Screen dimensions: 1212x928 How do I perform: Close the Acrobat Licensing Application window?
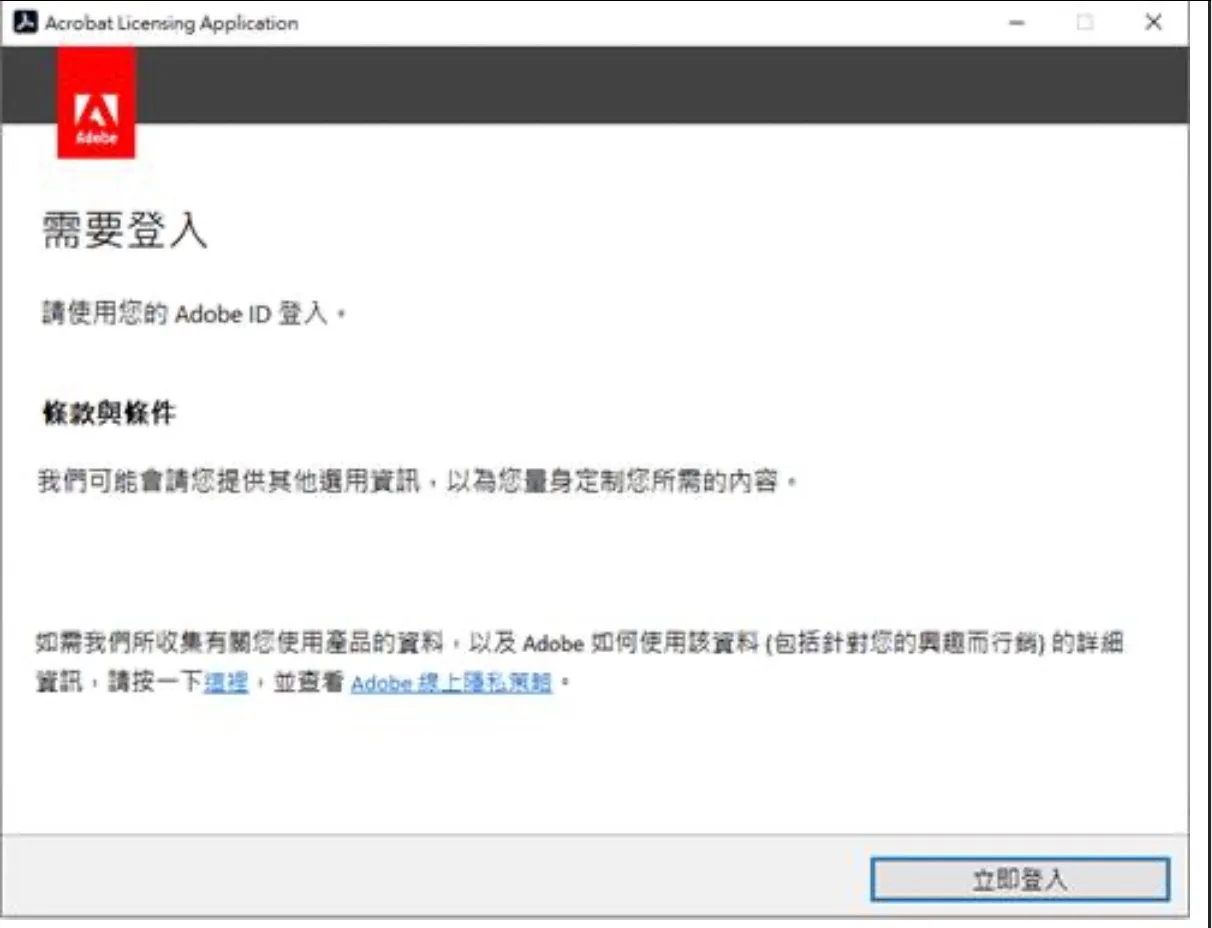point(1153,22)
